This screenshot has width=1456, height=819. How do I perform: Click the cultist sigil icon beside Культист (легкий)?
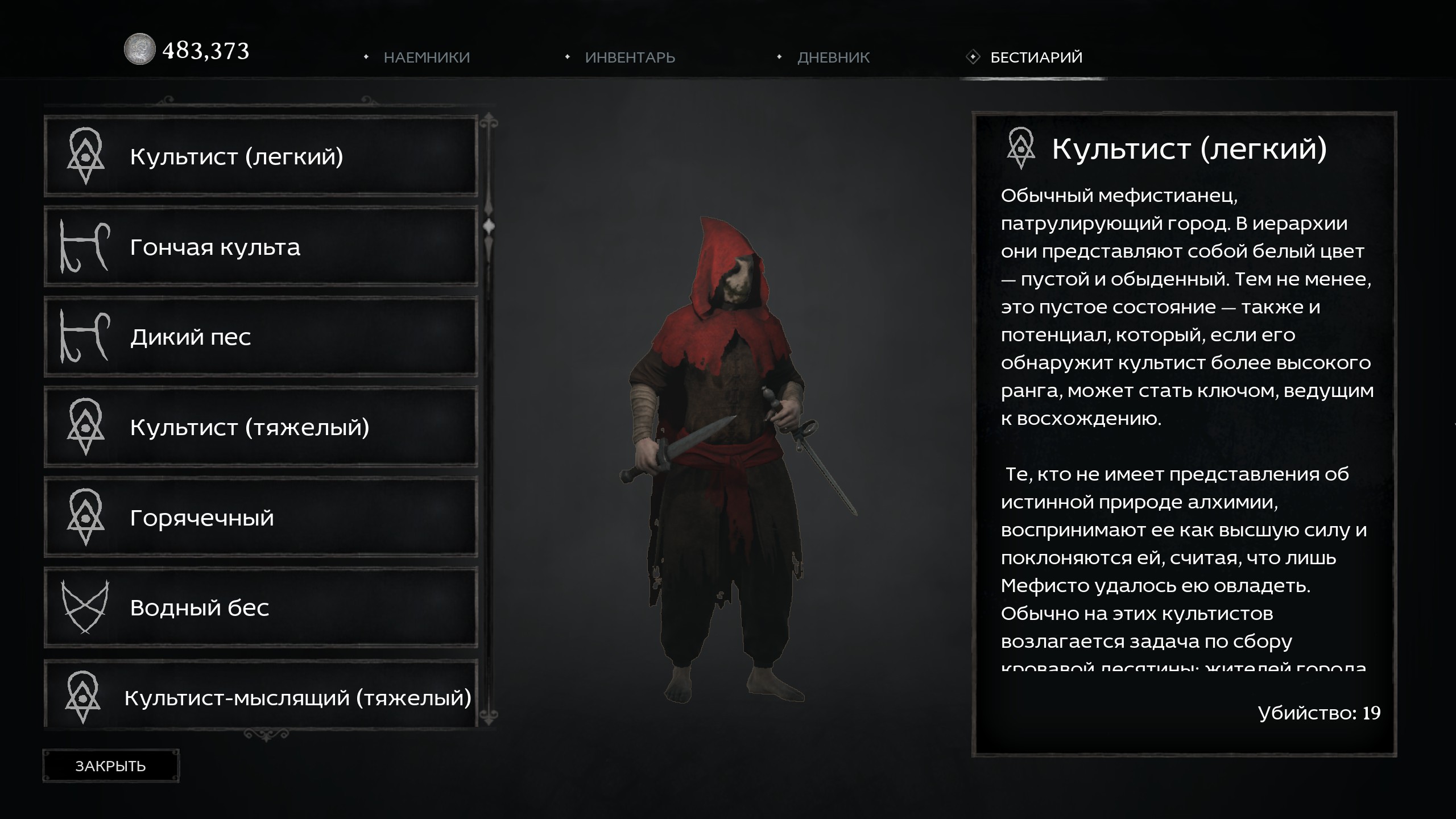(86, 156)
